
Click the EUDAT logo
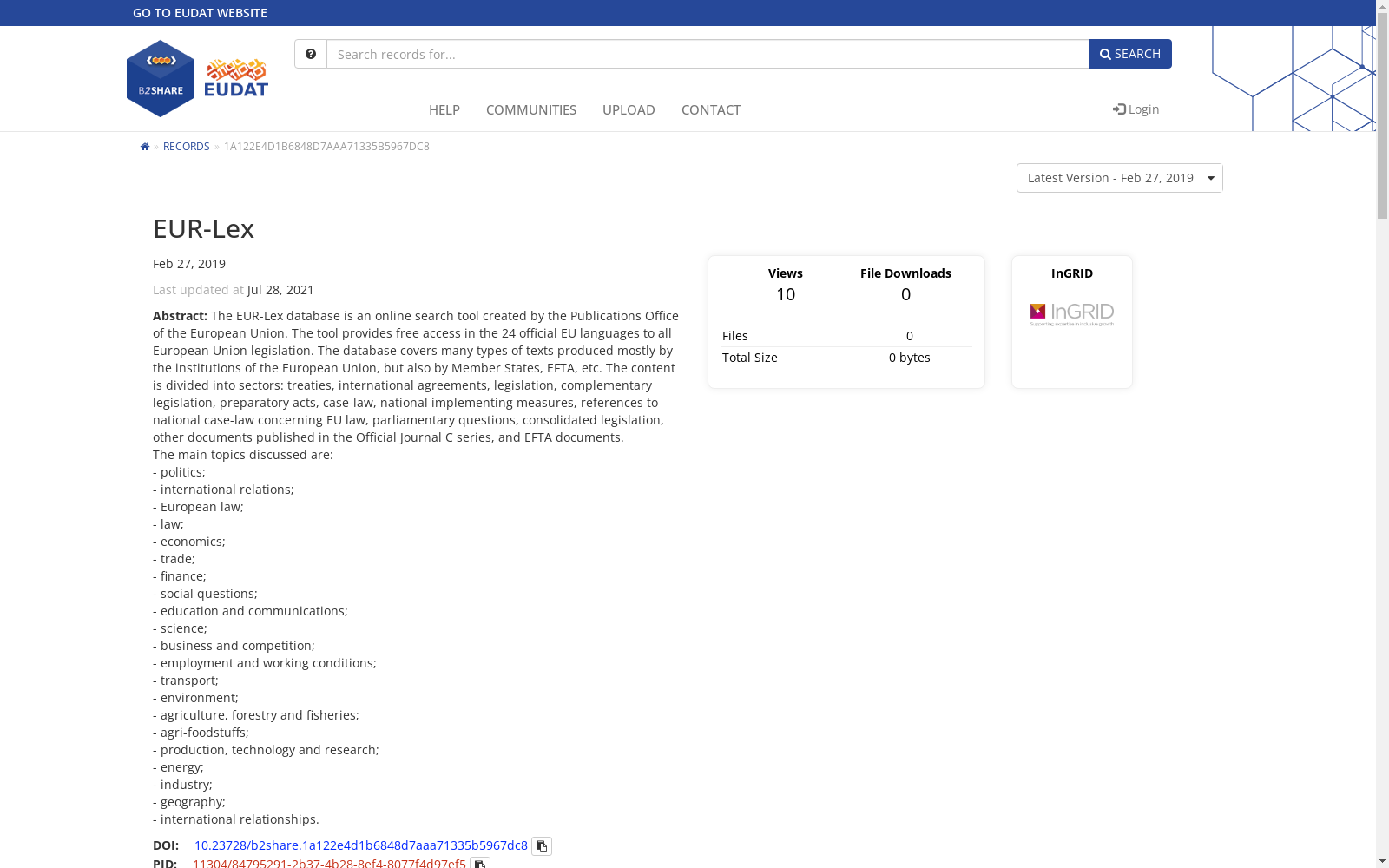[x=236, y=77]
